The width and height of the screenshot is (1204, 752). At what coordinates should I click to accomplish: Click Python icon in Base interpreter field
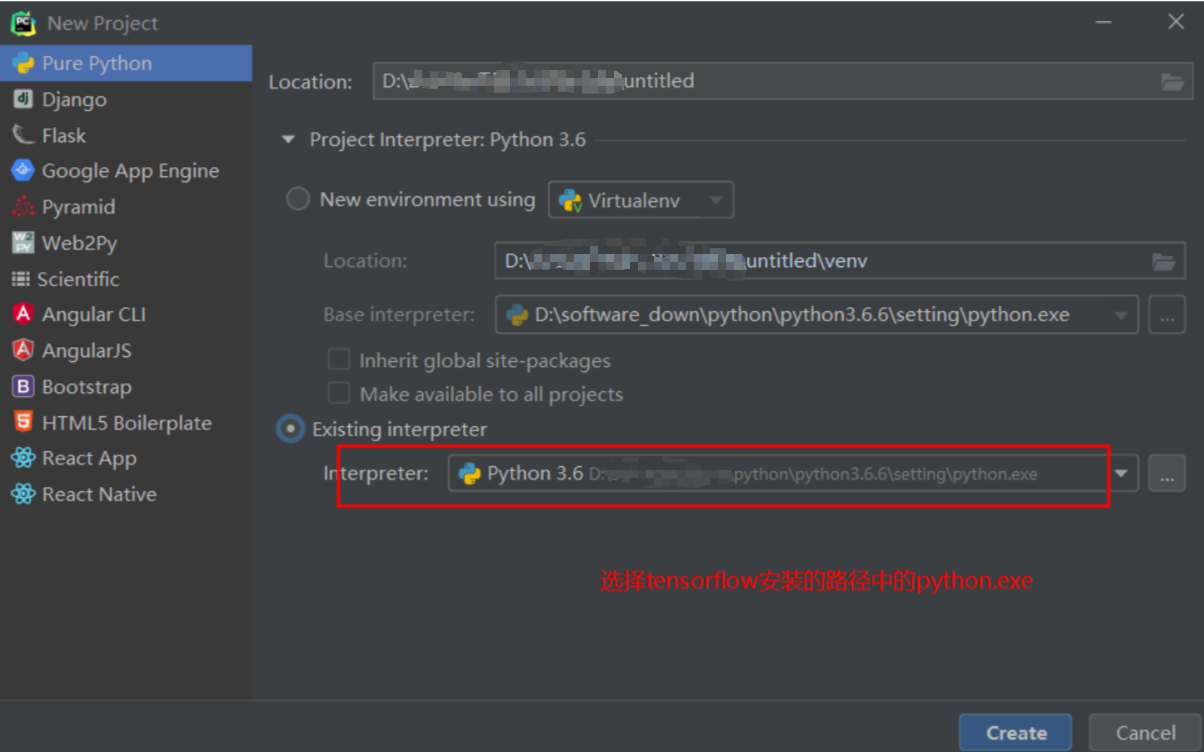pyautogui.click(x=517, y=315)
